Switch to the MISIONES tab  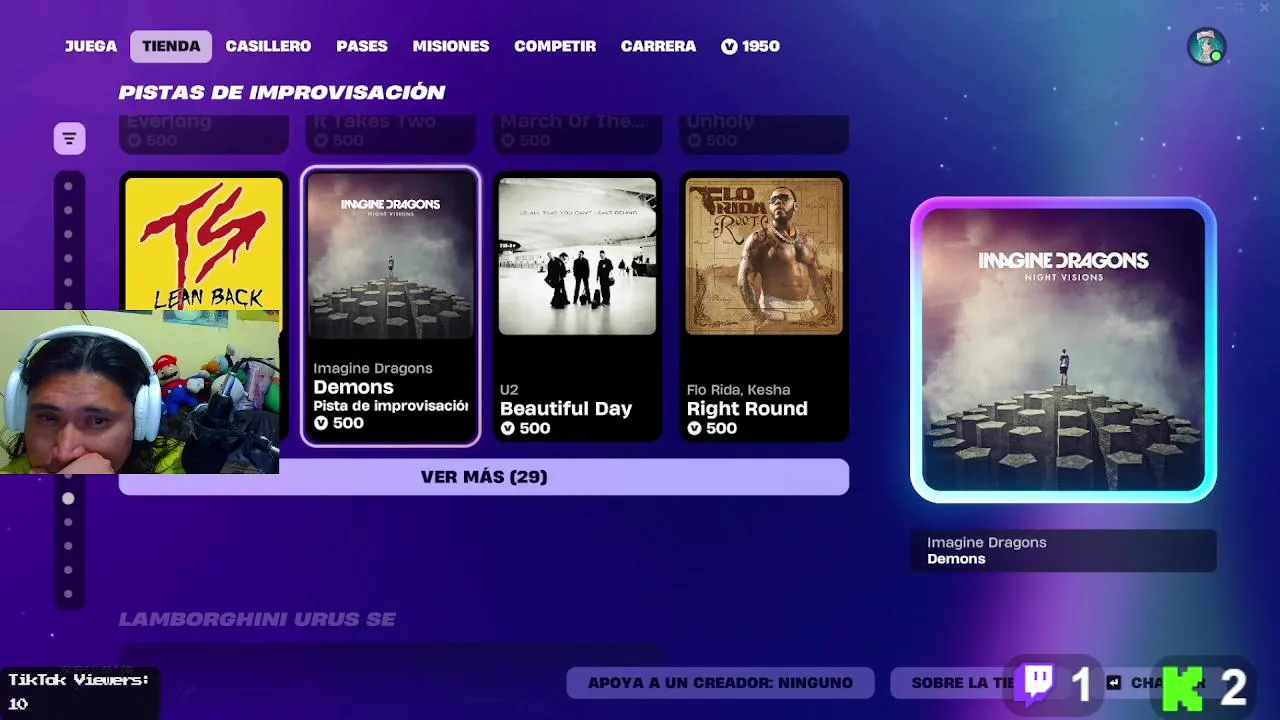451,46
